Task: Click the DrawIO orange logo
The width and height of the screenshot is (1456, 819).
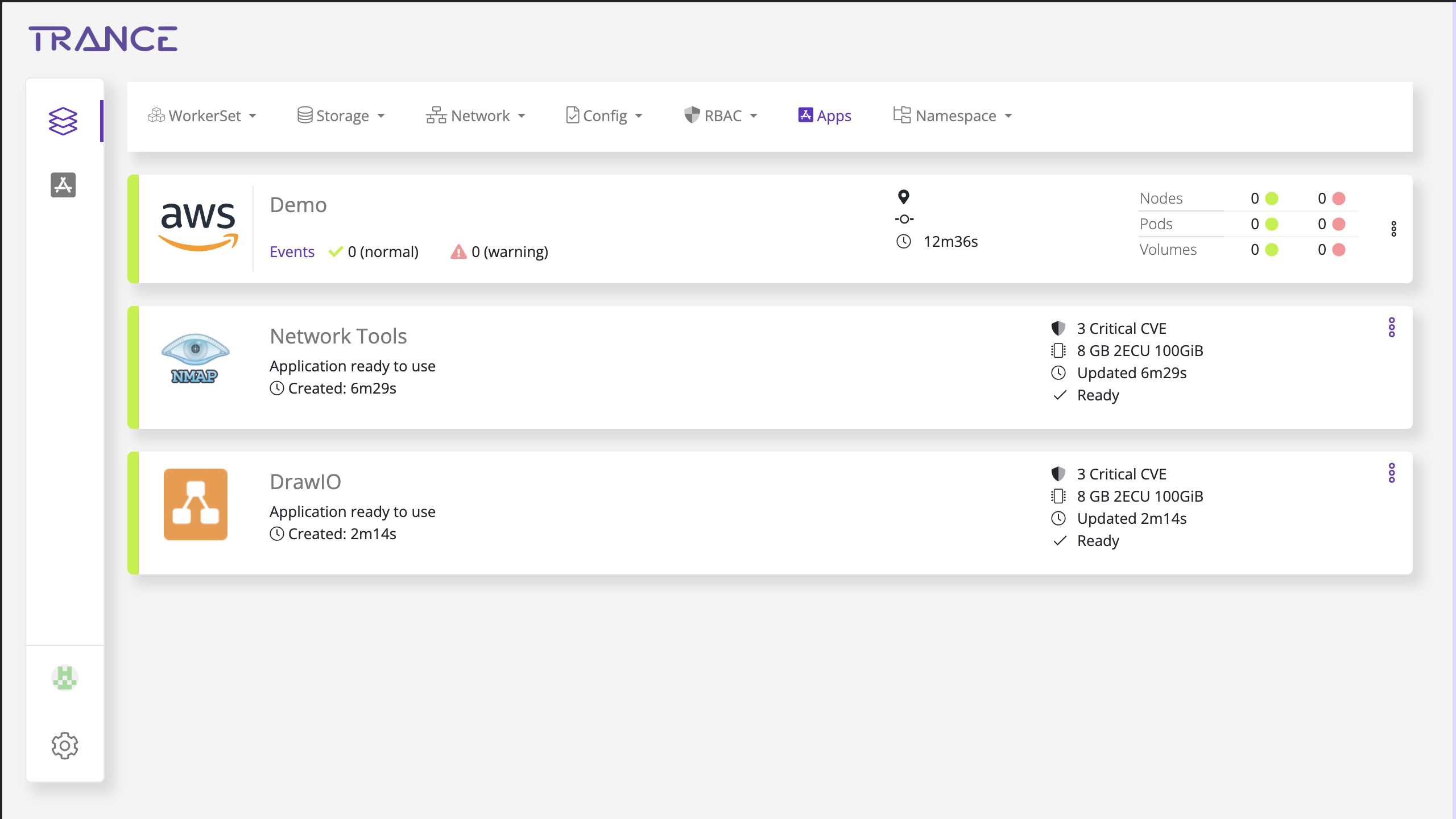Action: tap(195, 504)
